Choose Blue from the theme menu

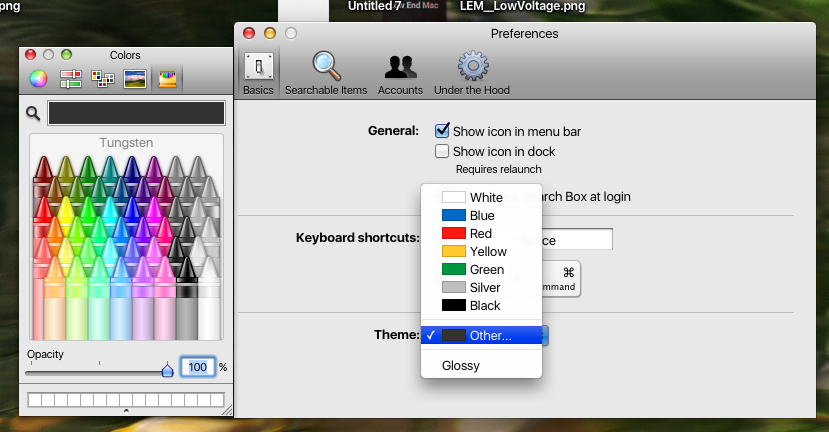(481, 215)
